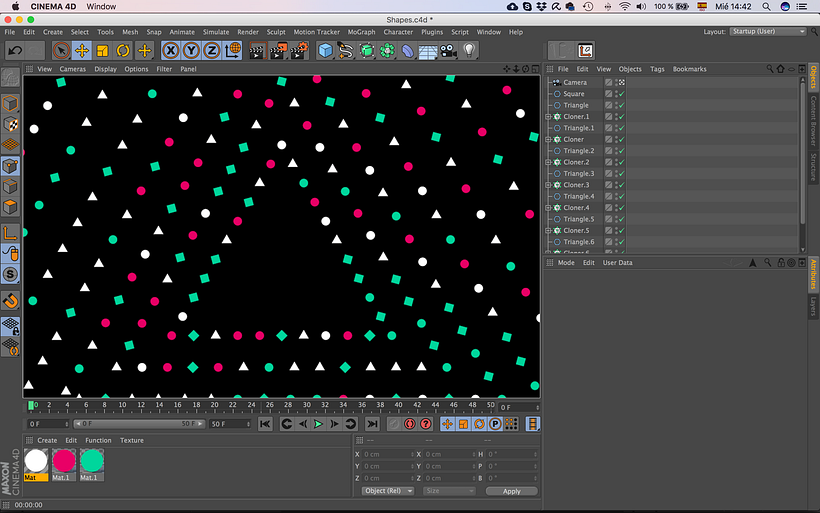Activate the Move tool in top toolbar
820x513 pixels.
tap(82, 51)
